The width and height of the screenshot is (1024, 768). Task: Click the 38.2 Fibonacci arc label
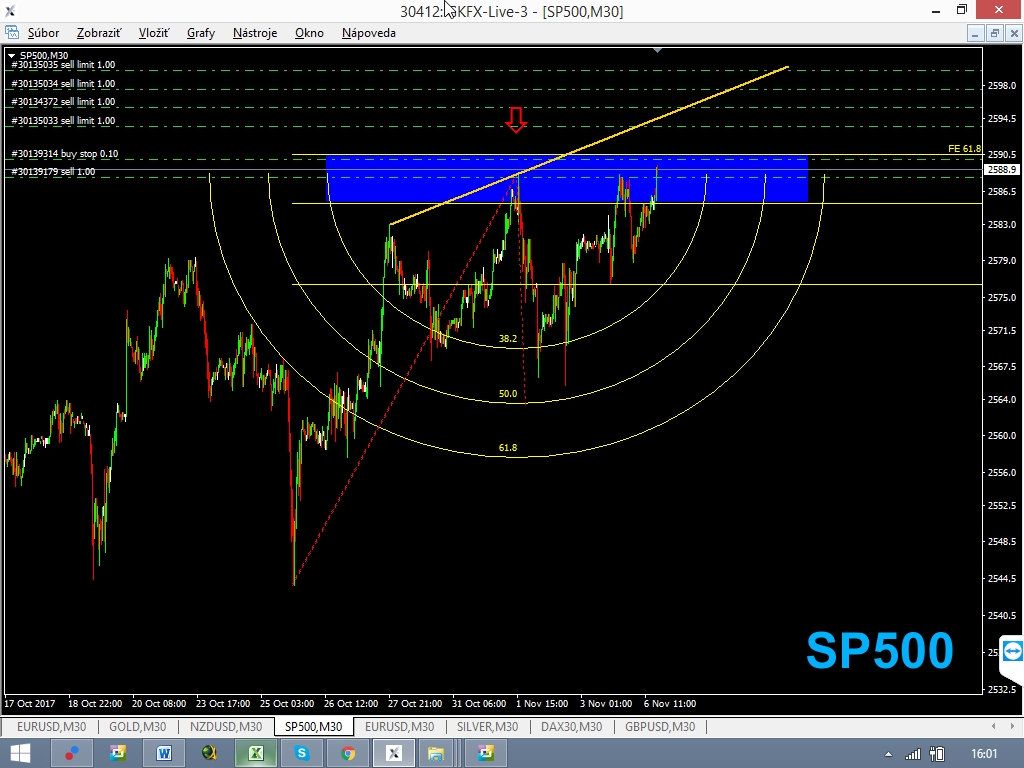point(507,338)
